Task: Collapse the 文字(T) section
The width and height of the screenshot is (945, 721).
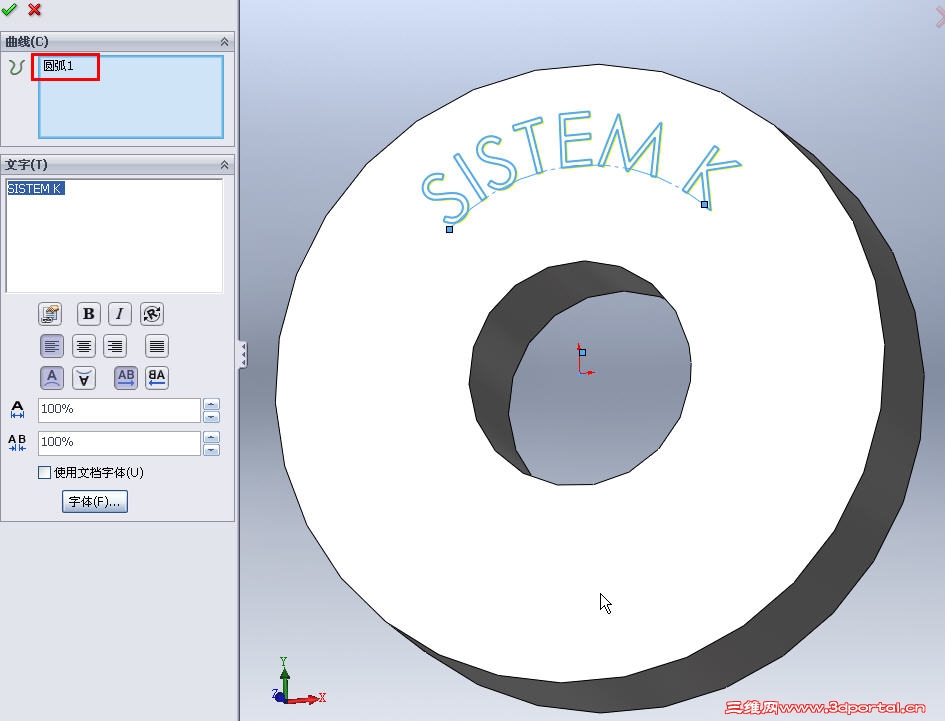Action: click(224, 165)
